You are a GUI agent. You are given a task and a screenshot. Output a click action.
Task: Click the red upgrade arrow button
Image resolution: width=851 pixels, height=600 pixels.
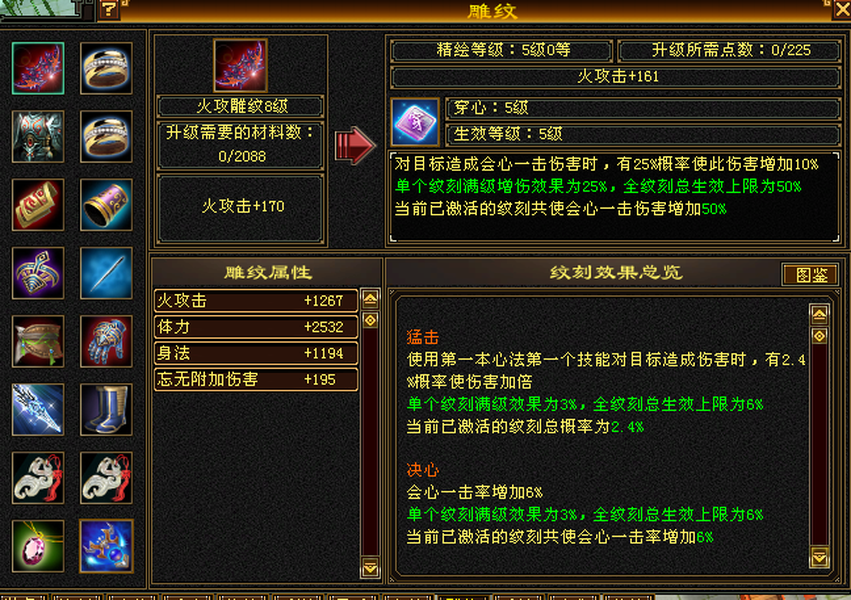point(354,145)
